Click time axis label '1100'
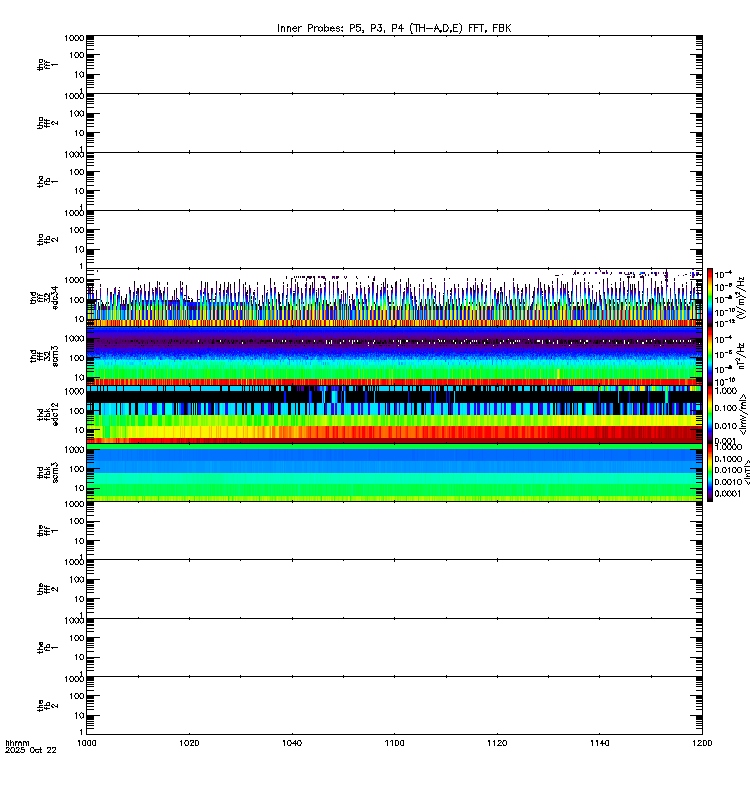The height and width of the screenshot is (800, 750). [x=394, y=743]
